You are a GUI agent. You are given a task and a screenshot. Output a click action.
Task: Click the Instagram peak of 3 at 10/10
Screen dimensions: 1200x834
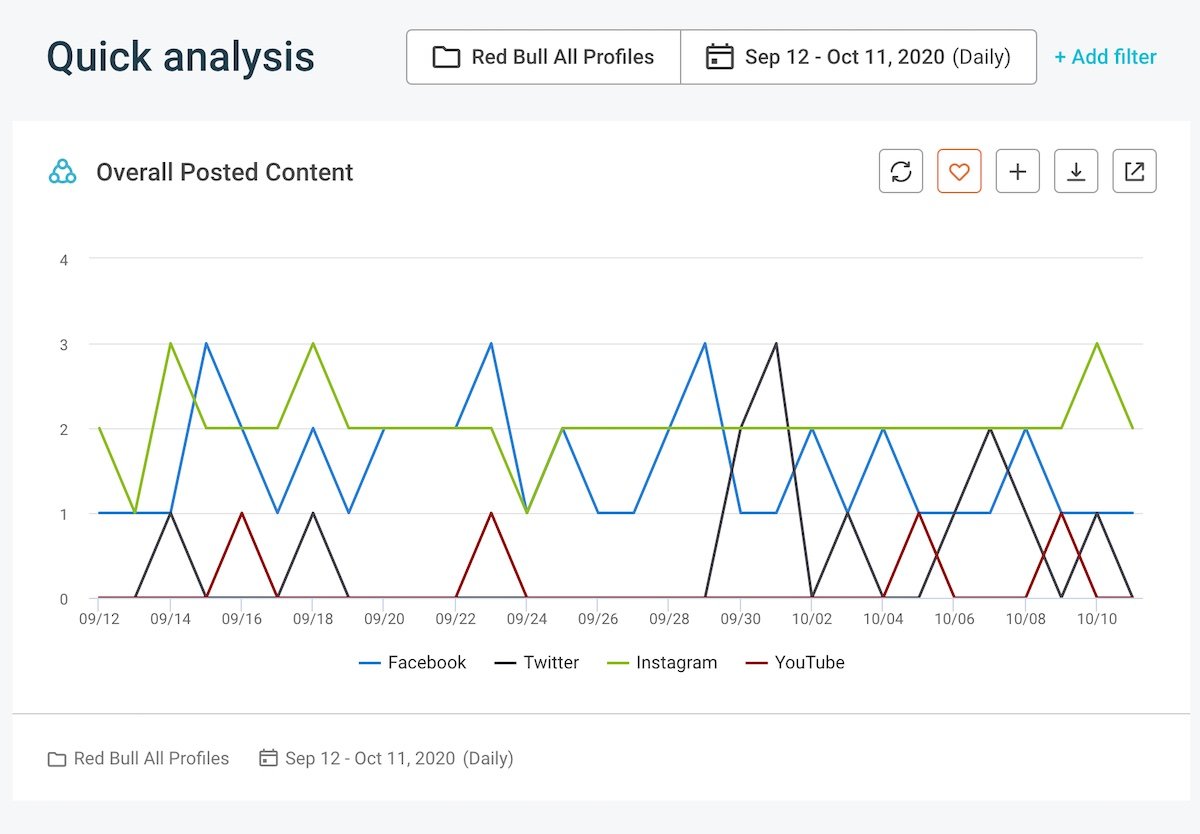coord(1097,343)
